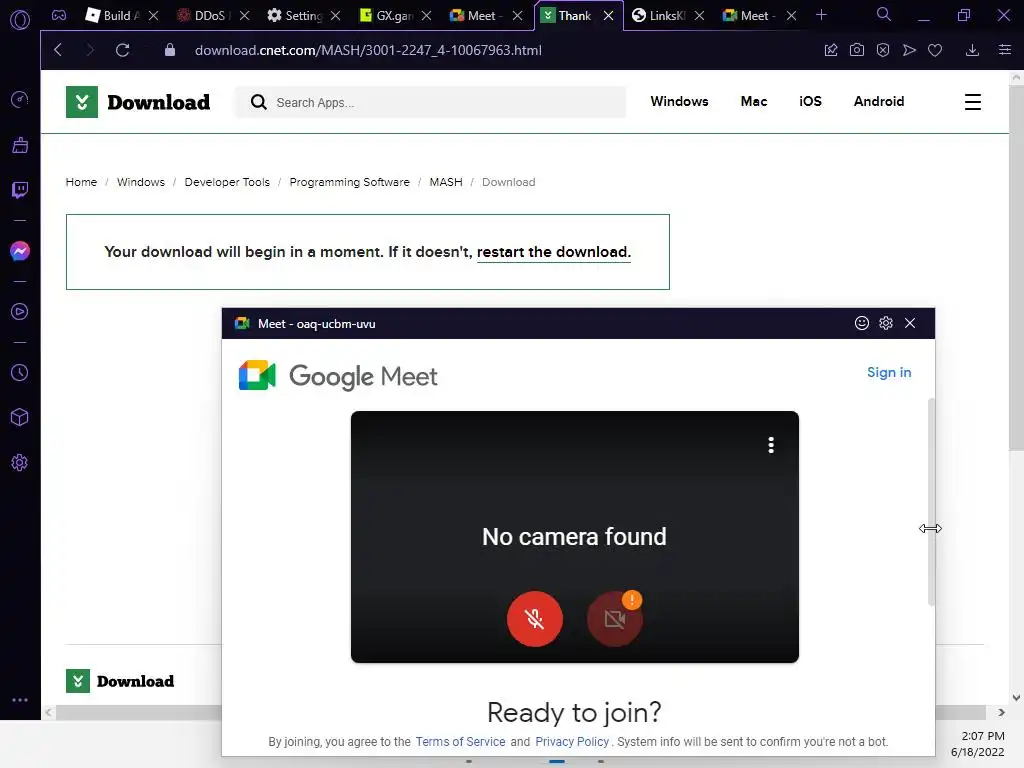The height and width of the screenshot is (768, 1024).
Task: Close the Meet popup window
Action: click(x=910, y=323)
